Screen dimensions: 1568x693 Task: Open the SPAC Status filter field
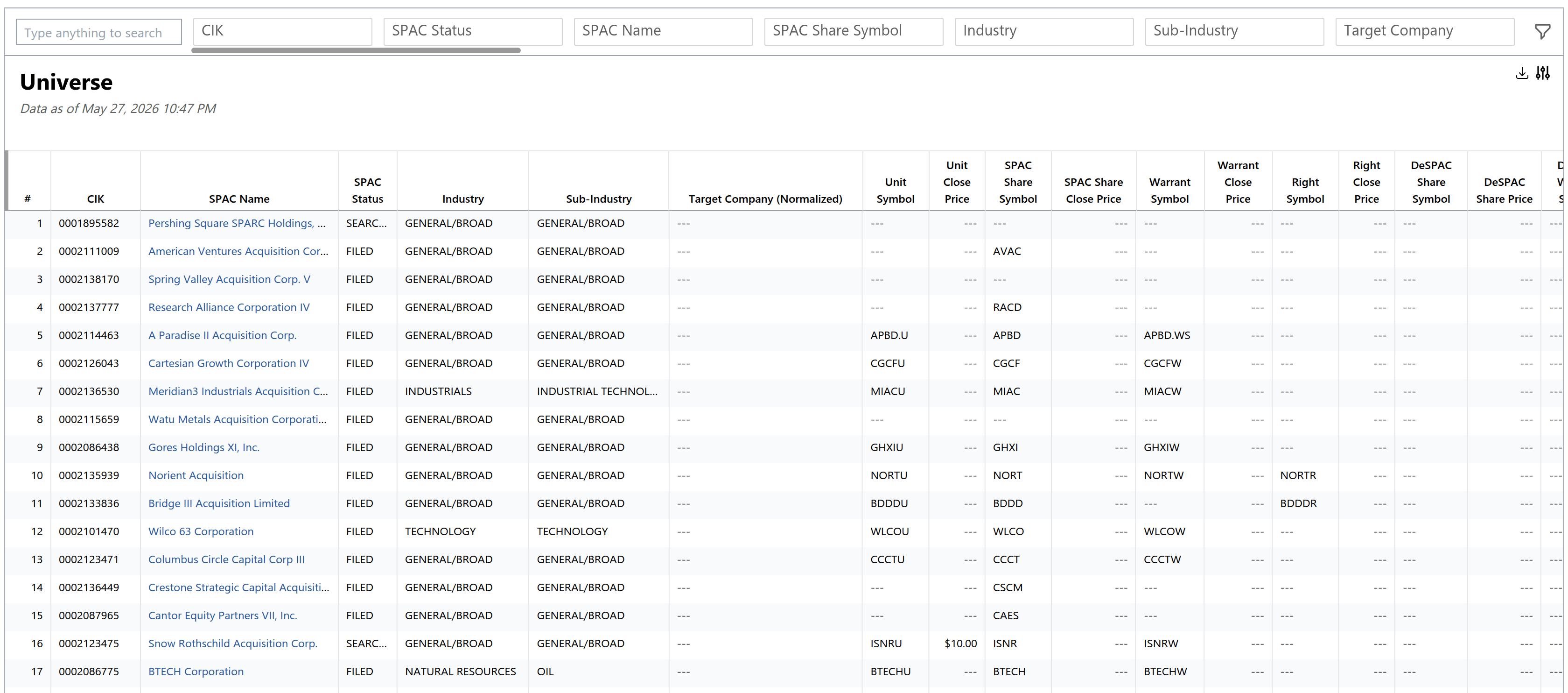pyautogui.click(x=473, y=31)
